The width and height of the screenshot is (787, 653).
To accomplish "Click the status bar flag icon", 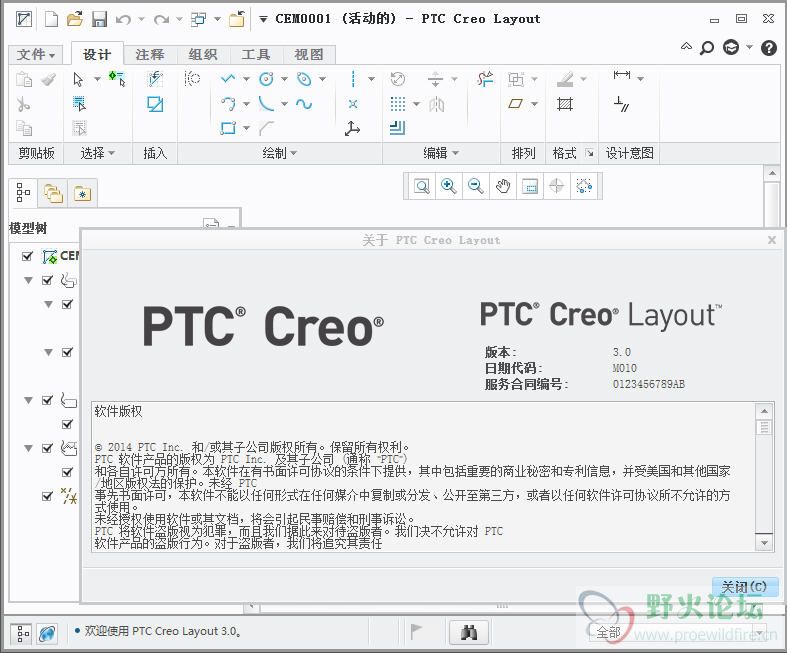I will click(x=416, y=631).
